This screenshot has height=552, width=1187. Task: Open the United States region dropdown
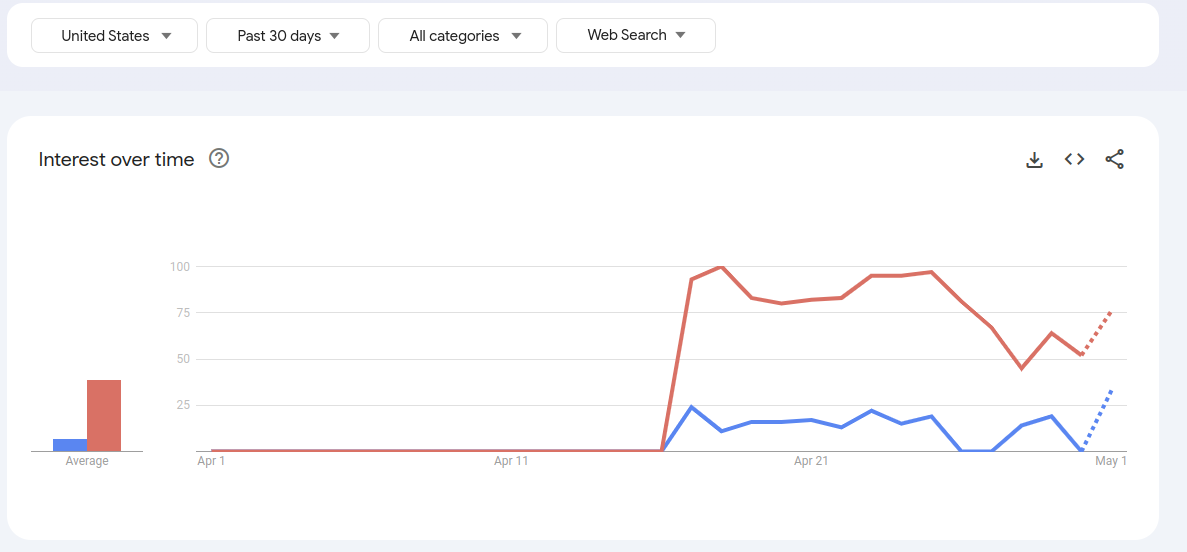[x=115, y=36]
